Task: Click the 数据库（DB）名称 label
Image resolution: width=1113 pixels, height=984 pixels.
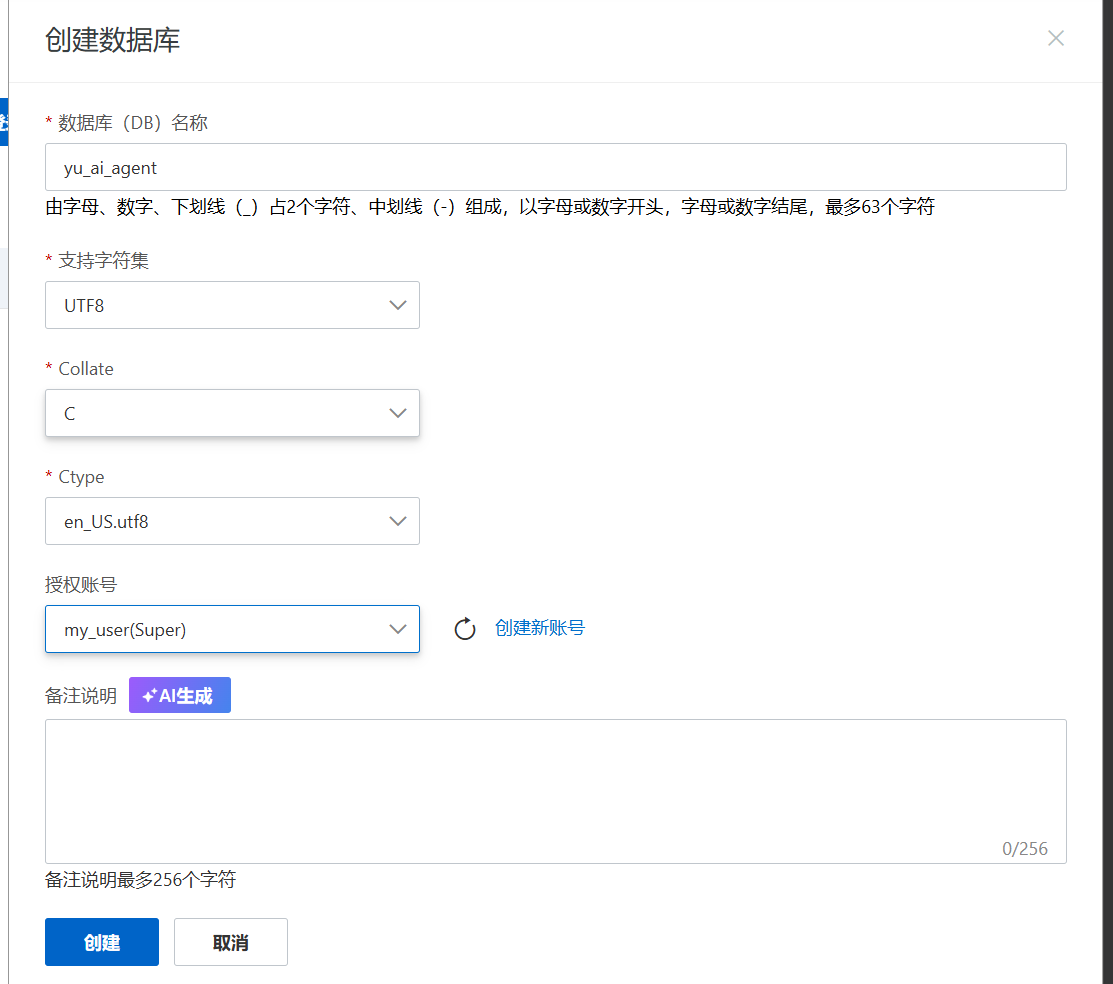Action: click(x=133, y=123)
